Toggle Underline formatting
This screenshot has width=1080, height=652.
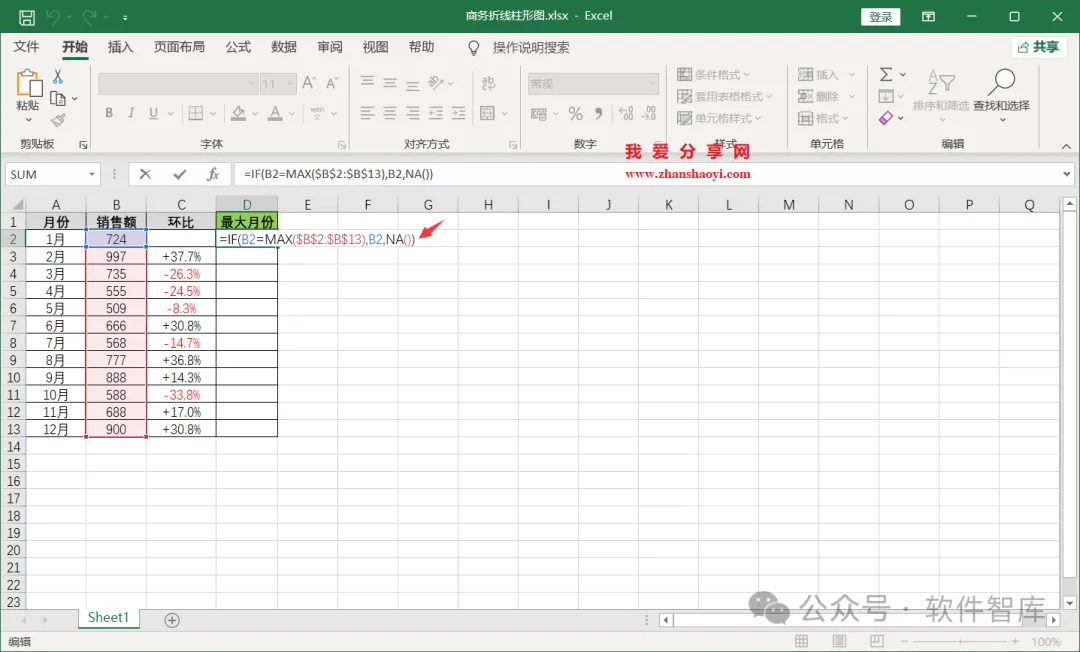point(153,113)
